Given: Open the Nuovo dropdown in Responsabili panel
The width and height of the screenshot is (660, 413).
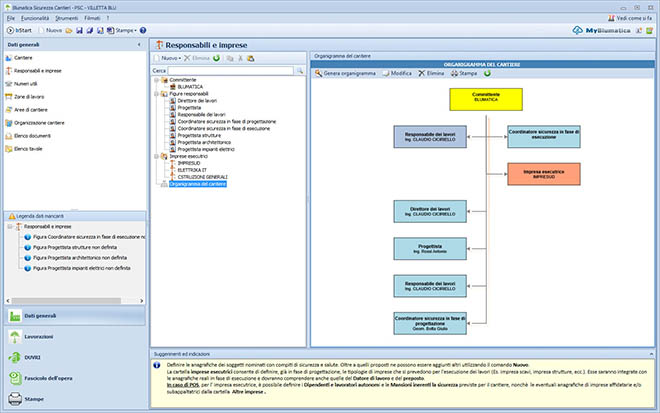Looking at the screenshot, I should click(170, 59).
